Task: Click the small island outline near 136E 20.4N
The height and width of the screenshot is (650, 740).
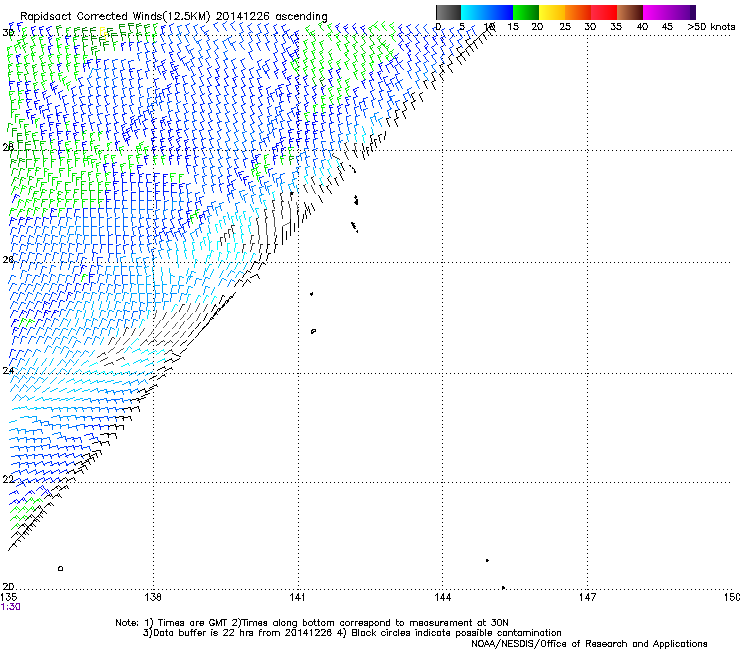Action: (60, 568)
